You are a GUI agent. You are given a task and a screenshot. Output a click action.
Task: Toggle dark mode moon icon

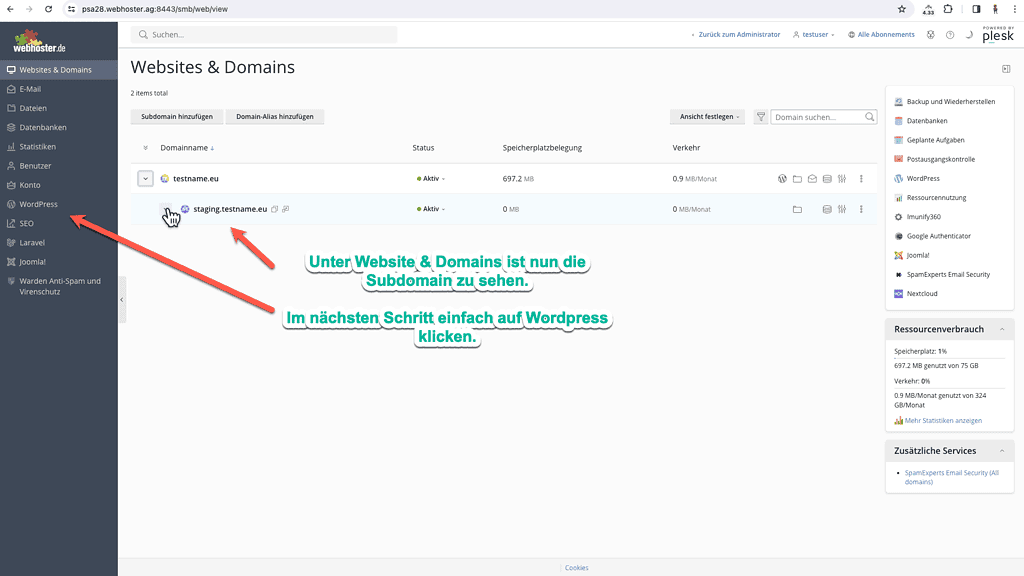969,35
